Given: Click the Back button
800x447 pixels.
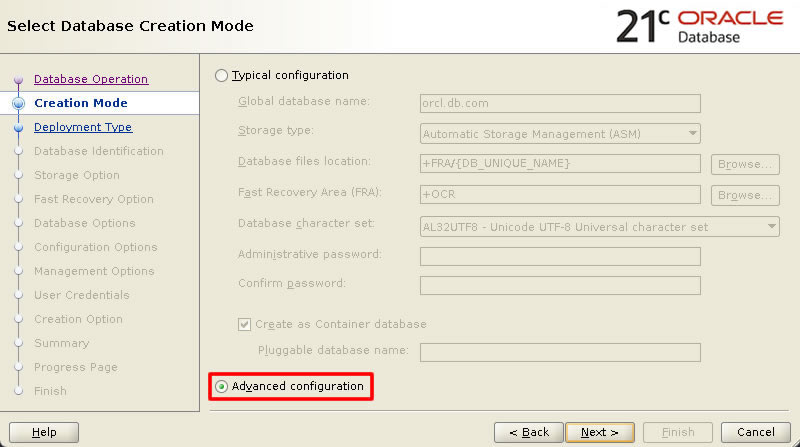Looking at the screenshot, I should (x=529, y=432).
